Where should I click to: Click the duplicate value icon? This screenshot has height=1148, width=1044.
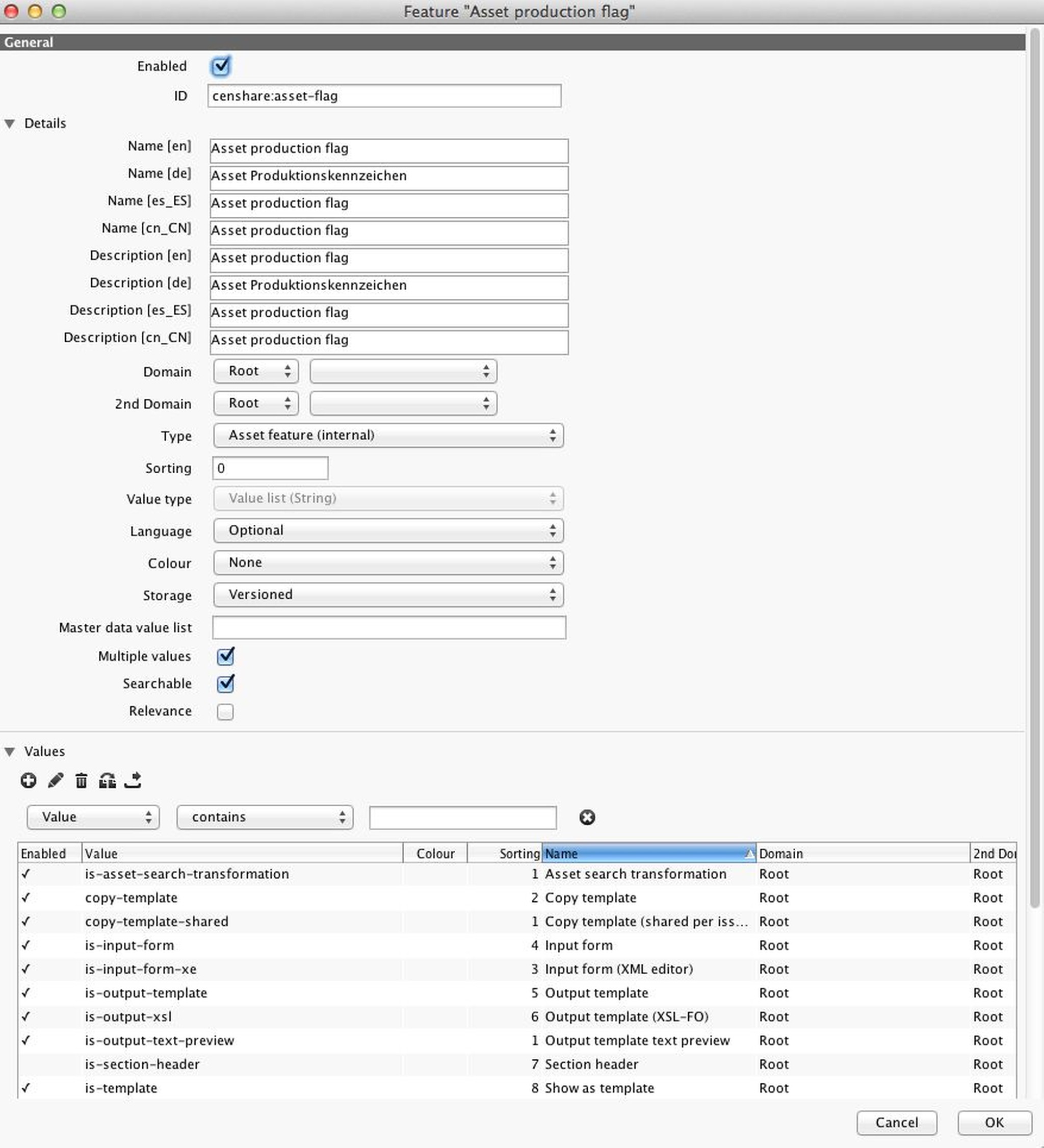pyautogui.click(x=107, y=780)
